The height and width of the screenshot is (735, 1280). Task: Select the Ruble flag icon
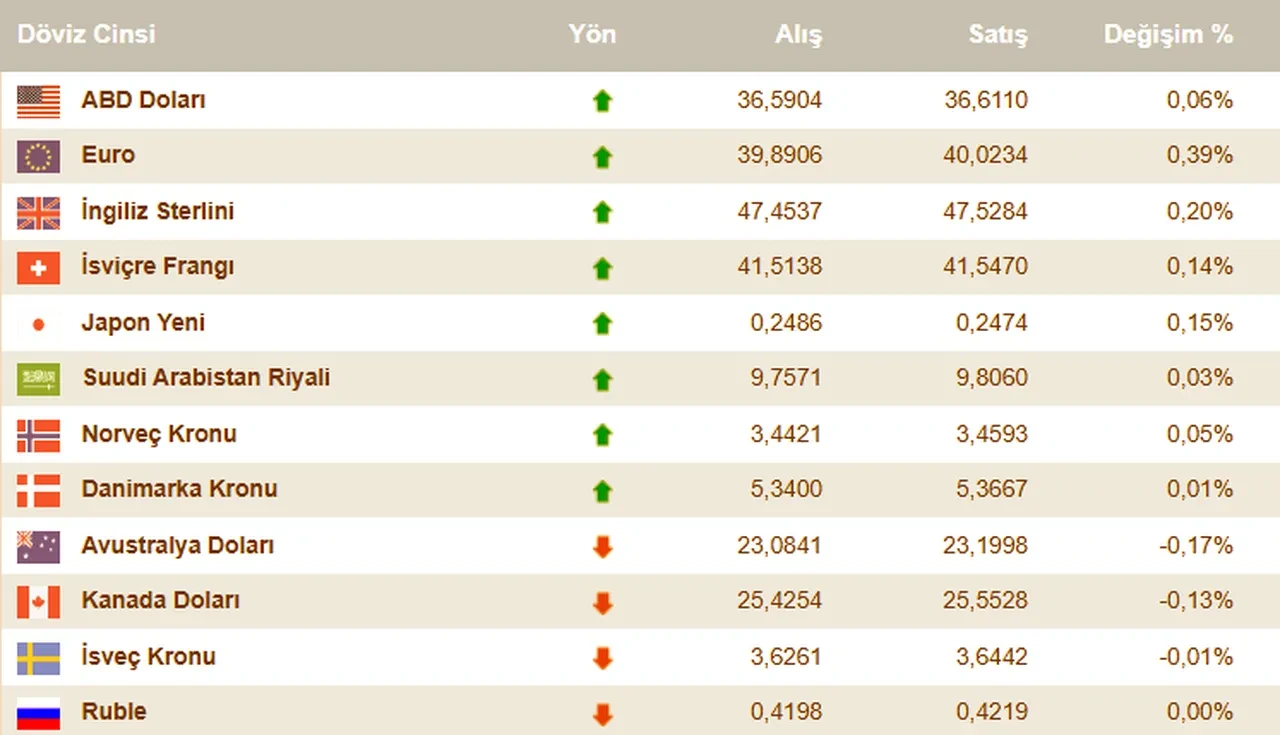(38, 712)
